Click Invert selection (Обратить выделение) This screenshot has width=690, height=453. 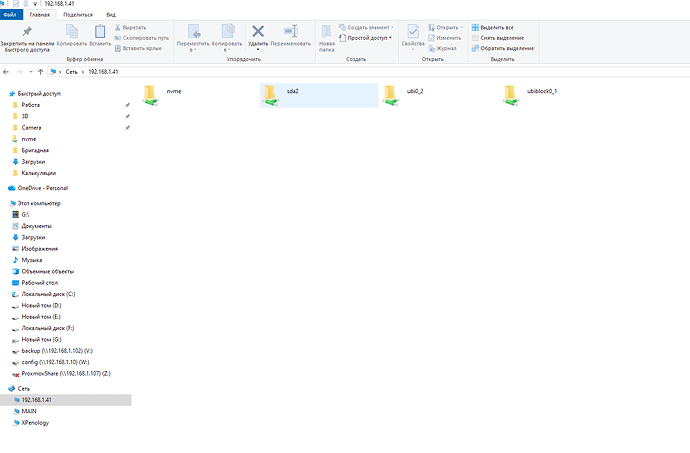(x=503, y=48)
